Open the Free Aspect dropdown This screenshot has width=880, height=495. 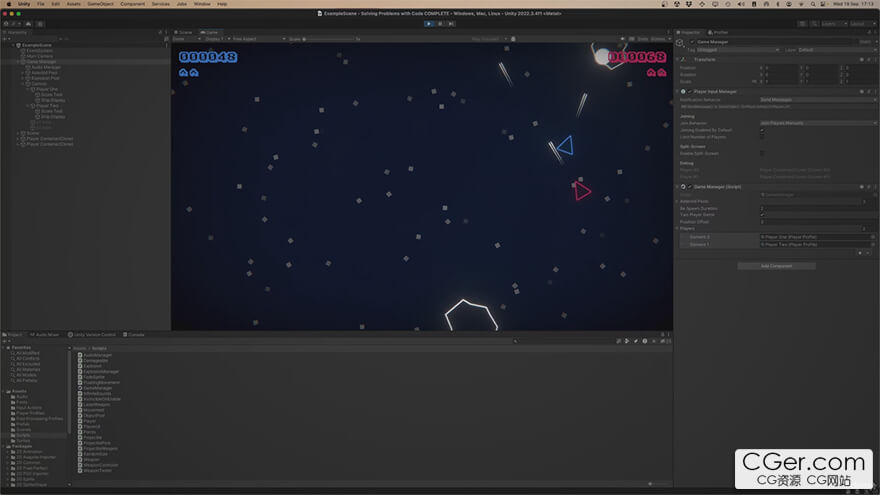pos(258,39)
